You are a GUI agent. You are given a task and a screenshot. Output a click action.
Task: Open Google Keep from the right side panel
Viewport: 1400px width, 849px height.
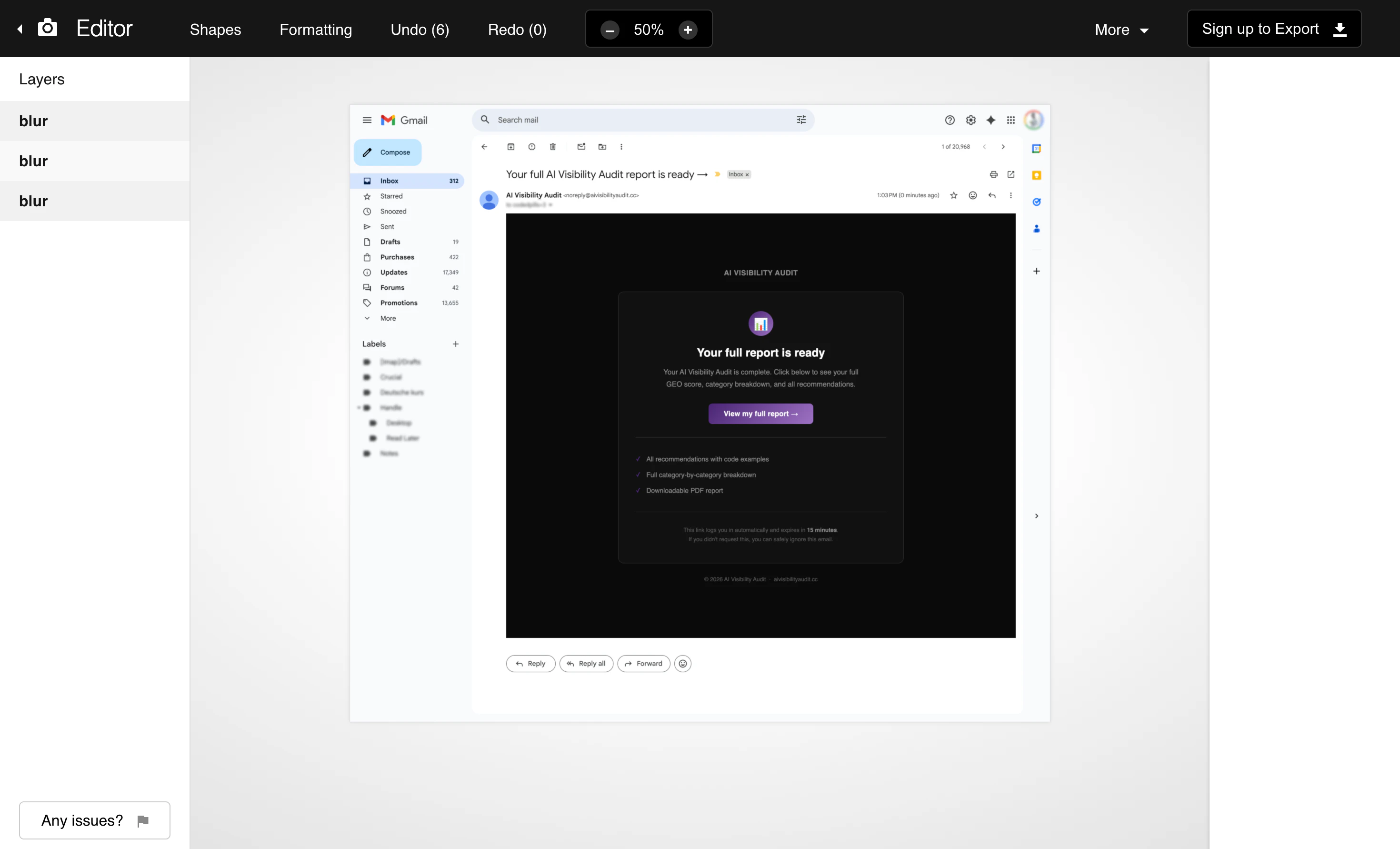pos(1036,175)
